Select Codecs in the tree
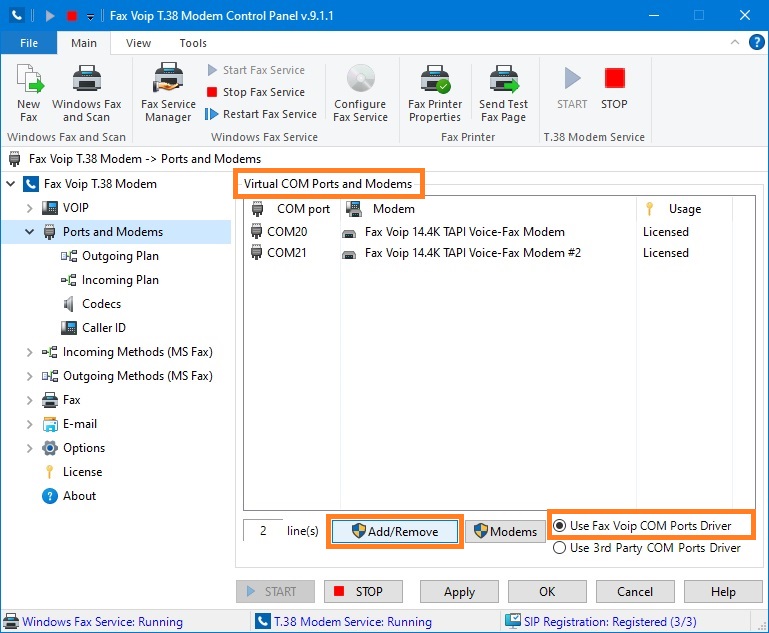 [101, 304]
